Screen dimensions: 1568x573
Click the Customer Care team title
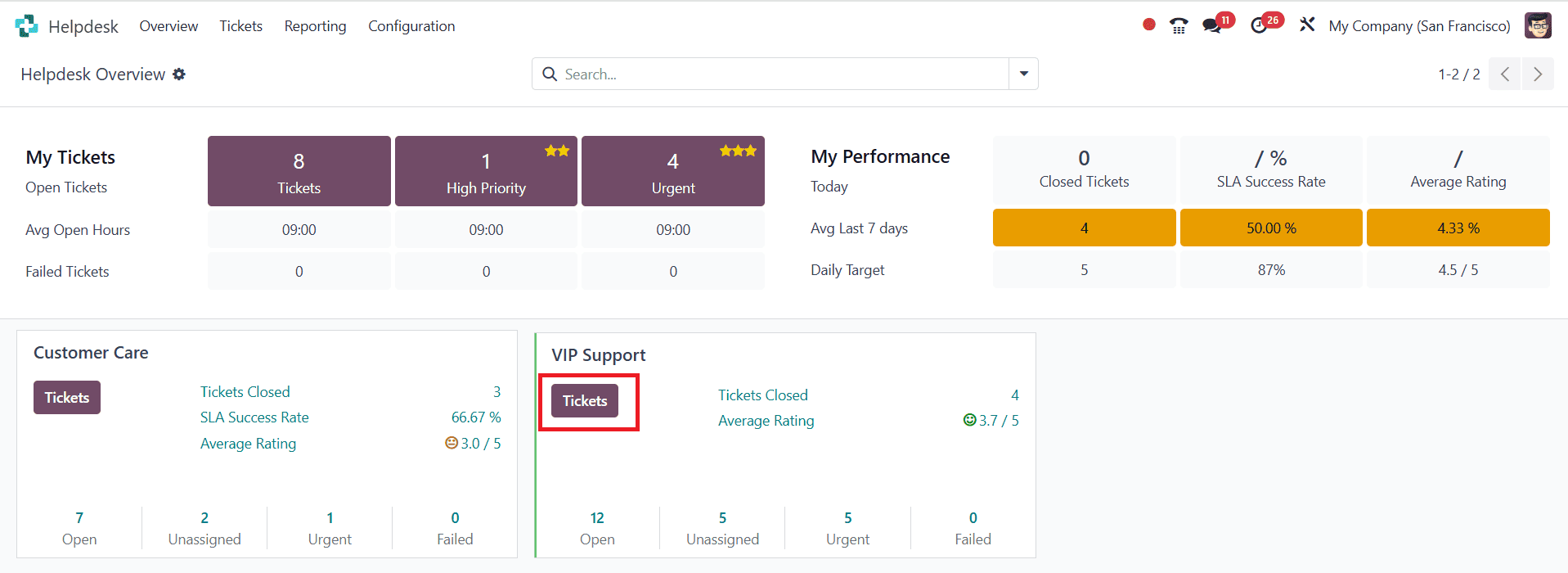(x=91, y=353)
